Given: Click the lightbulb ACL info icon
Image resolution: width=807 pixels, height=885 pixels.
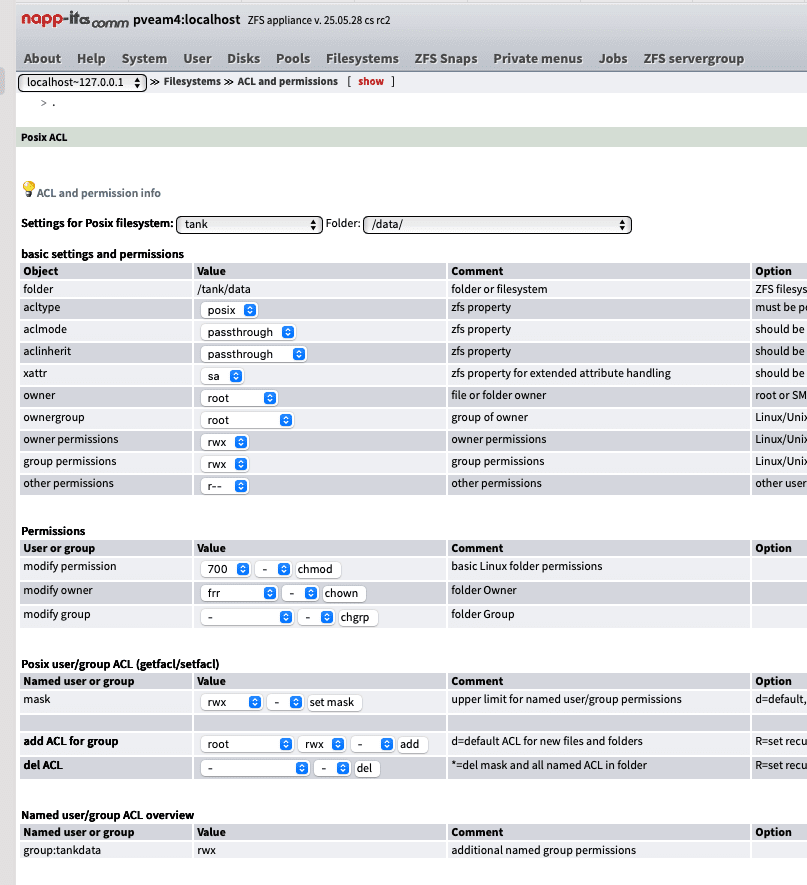Looking at the screenshot, I should [28, 189].
